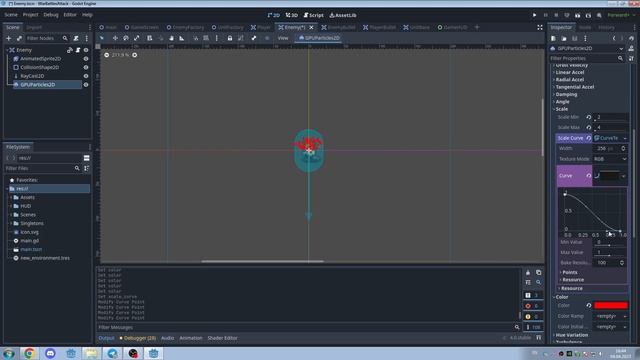The image size is (640, 360).
Task: Open the Animation bottom panel
Action: [191, 338]
